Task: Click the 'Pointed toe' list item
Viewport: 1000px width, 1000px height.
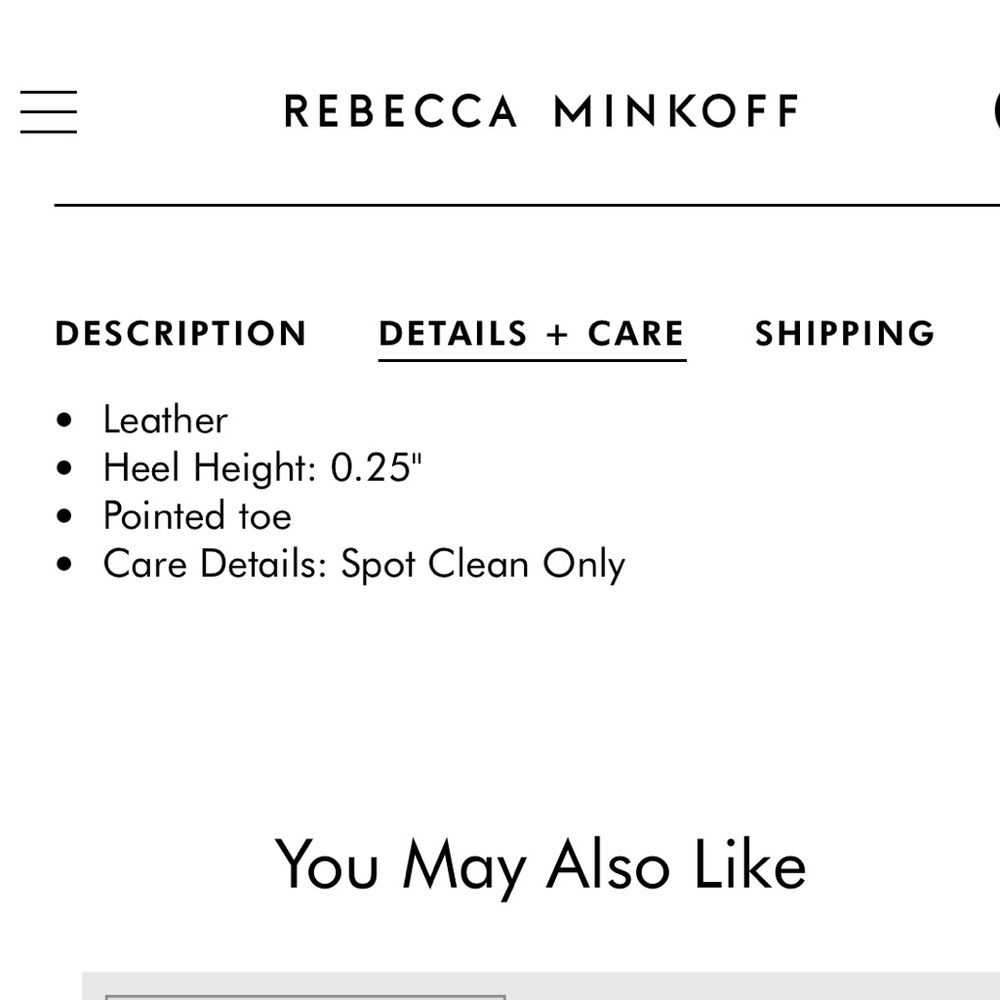Action: [x=197, y=516]
